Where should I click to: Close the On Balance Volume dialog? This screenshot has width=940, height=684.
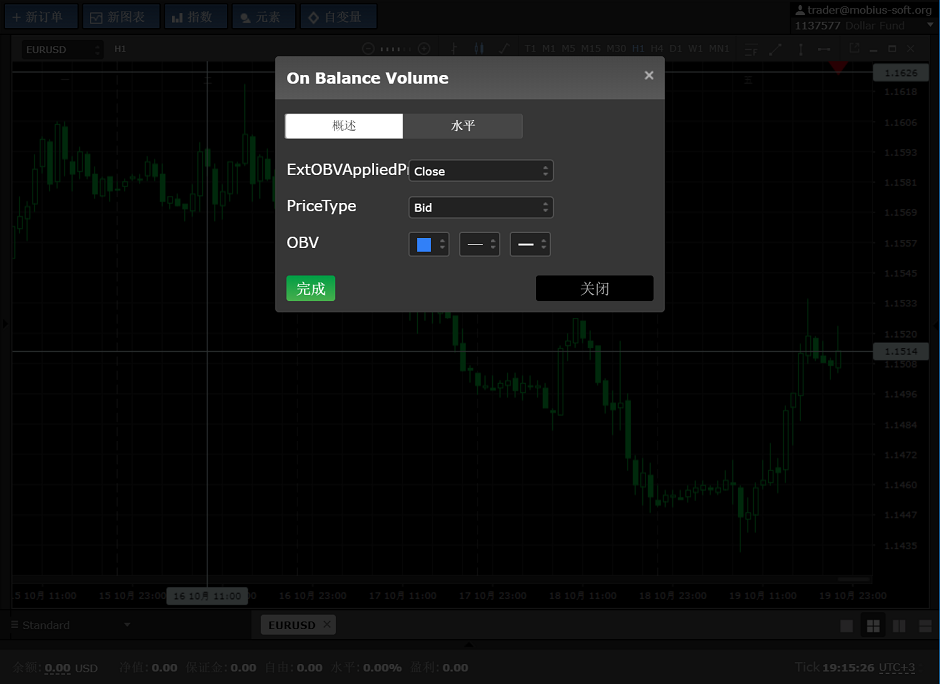(649, 76)
